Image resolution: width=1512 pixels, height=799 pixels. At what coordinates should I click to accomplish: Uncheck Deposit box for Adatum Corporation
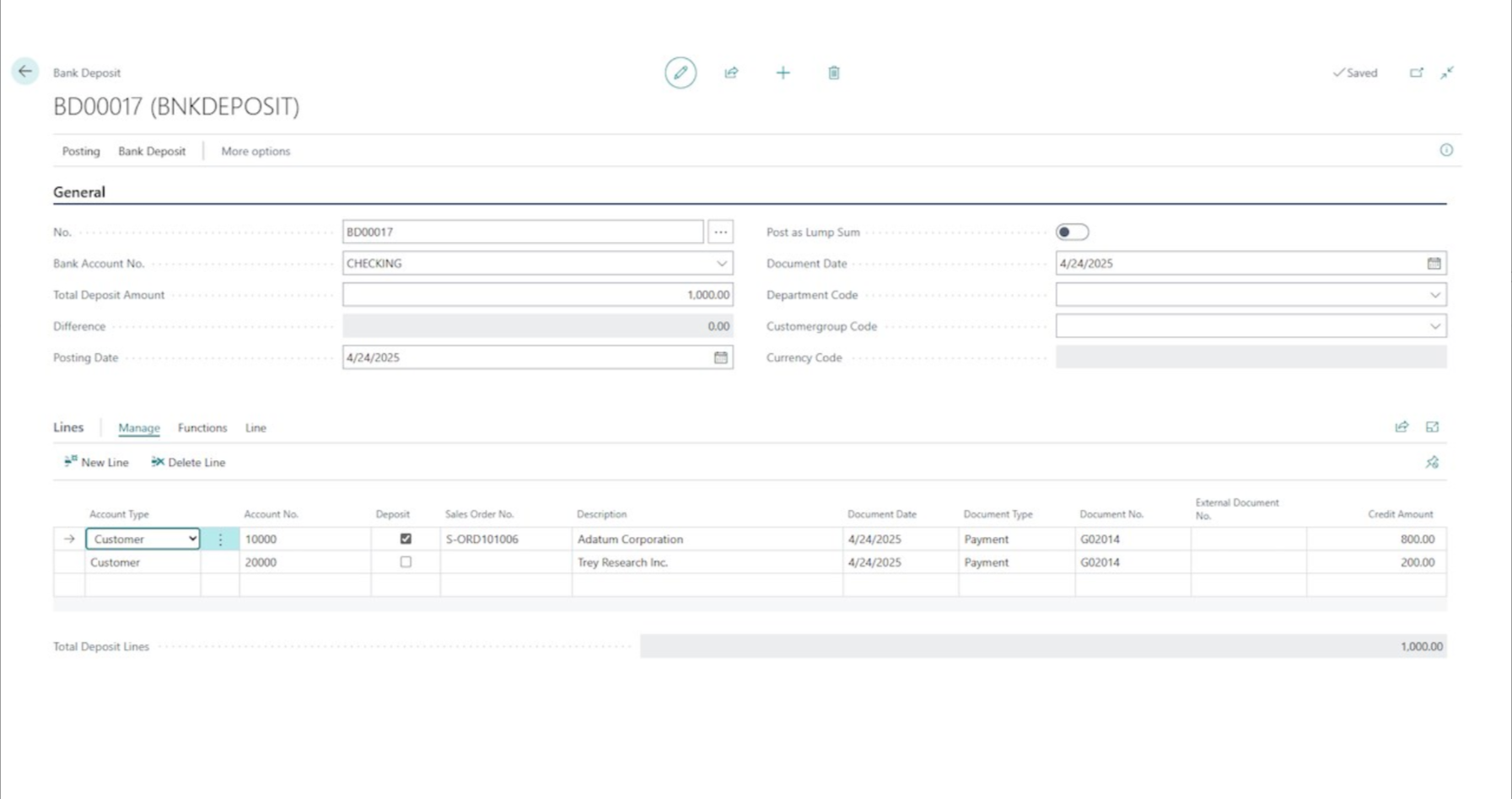coord(406,539)
